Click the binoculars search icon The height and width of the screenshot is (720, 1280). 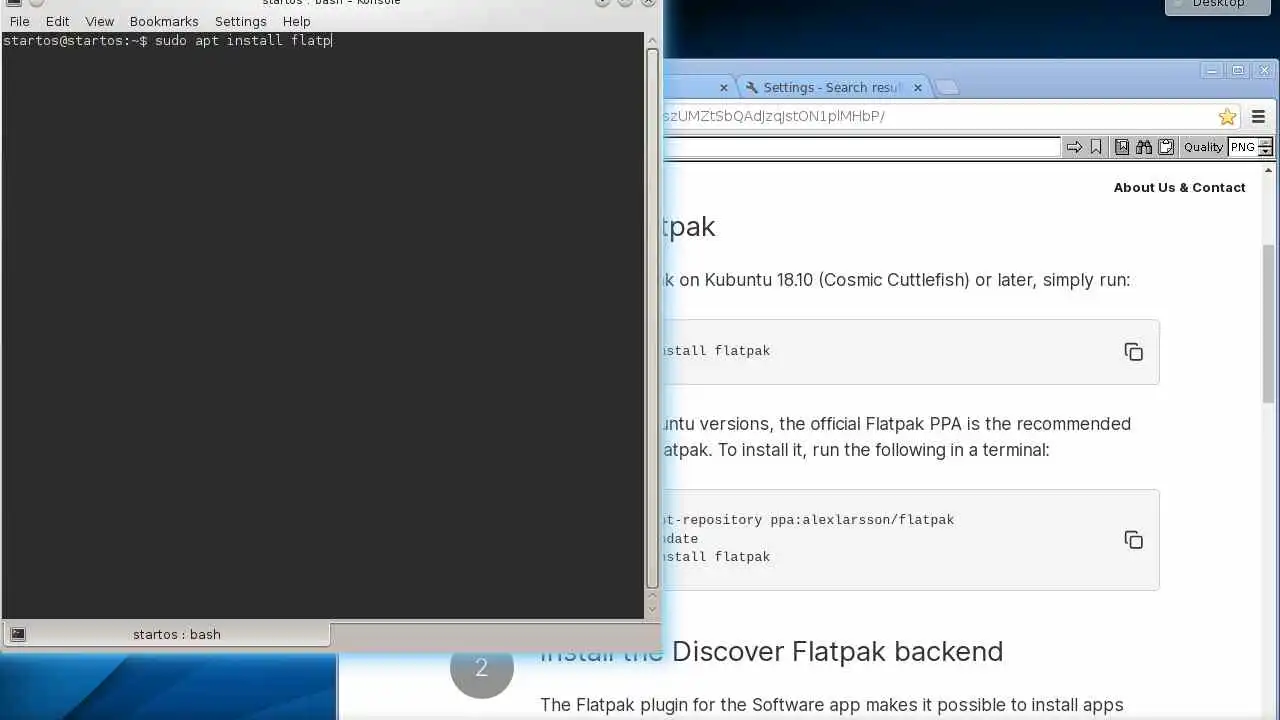point(1144,147)
